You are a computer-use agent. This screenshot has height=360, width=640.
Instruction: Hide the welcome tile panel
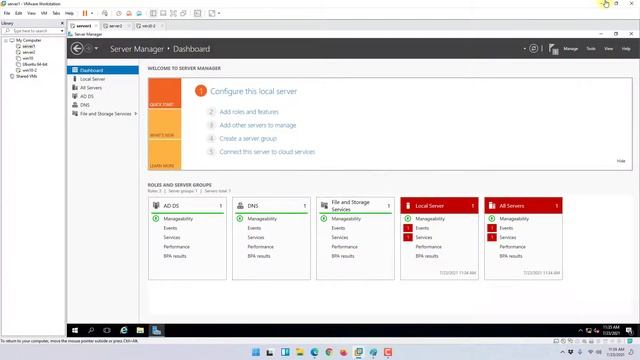pyautogui.click(x=621, y=161)
